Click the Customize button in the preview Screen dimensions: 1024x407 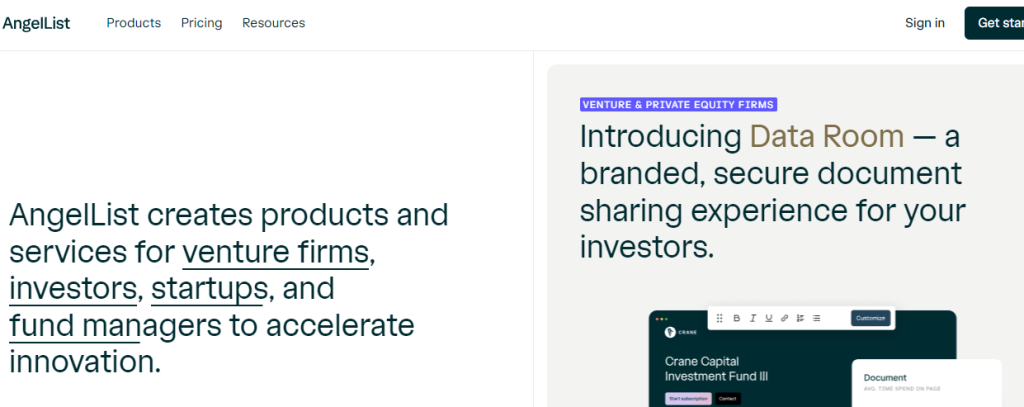coord(871,318)
